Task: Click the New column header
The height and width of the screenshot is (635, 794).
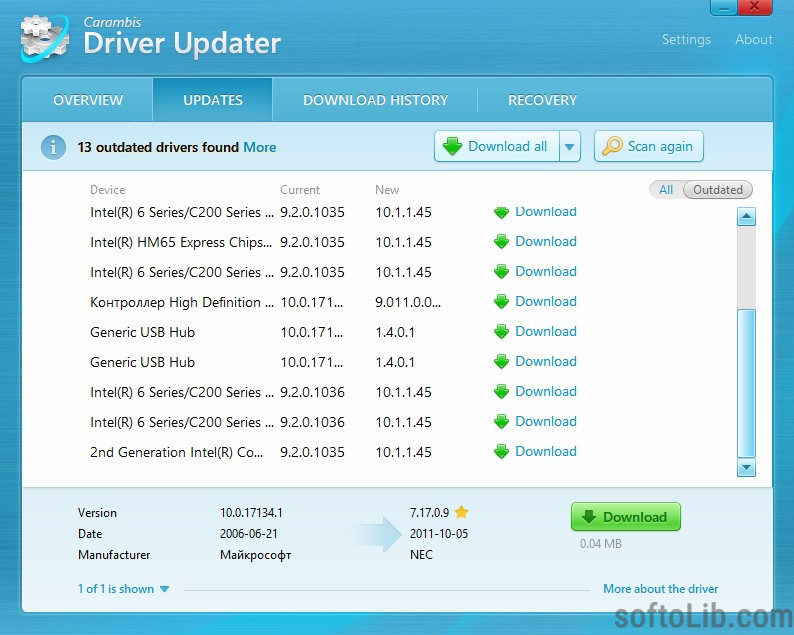Action: [x=387, y=190]
